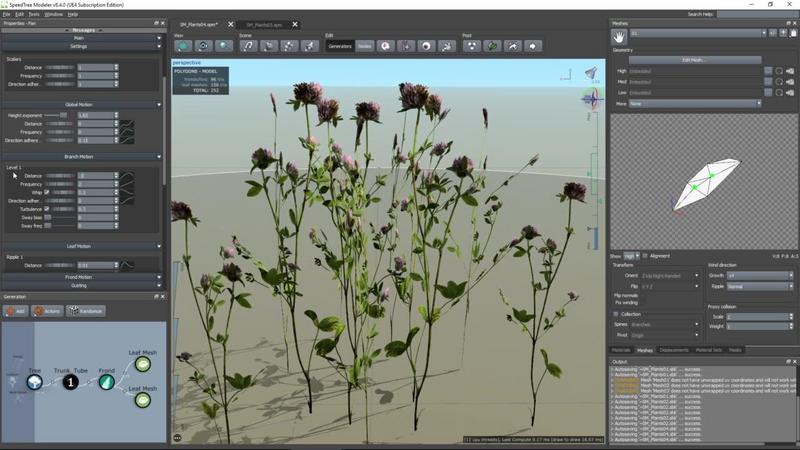Open the More dropdown in Geometry

(695, 104)
